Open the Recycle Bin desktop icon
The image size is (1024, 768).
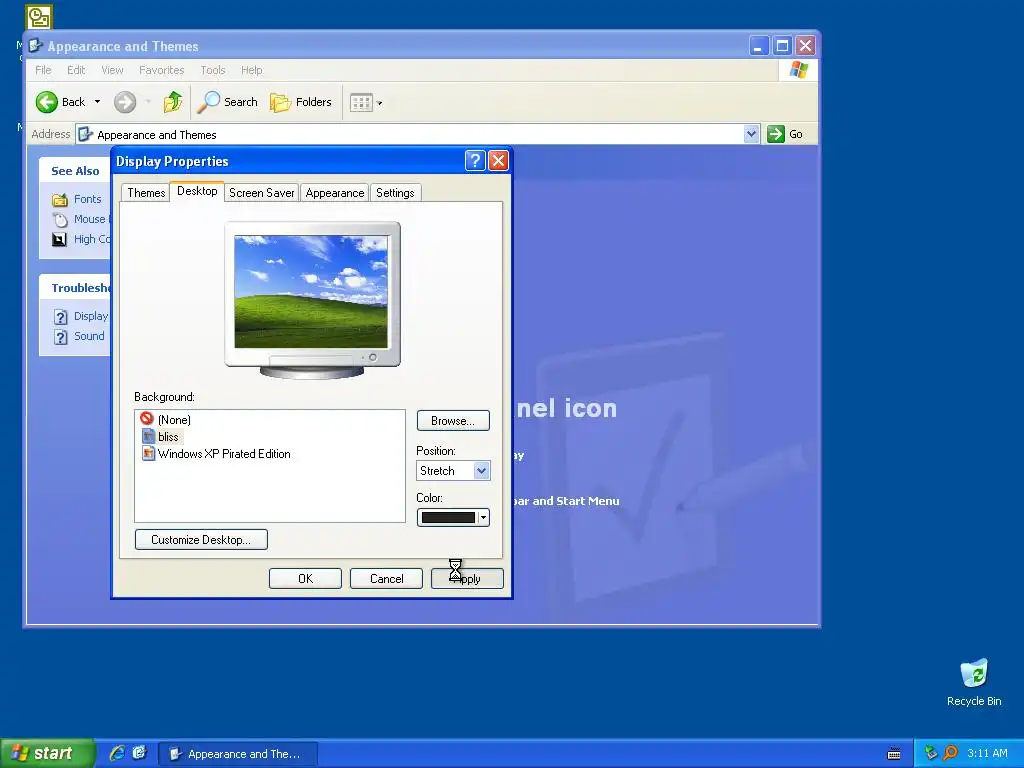pos(974,683)
